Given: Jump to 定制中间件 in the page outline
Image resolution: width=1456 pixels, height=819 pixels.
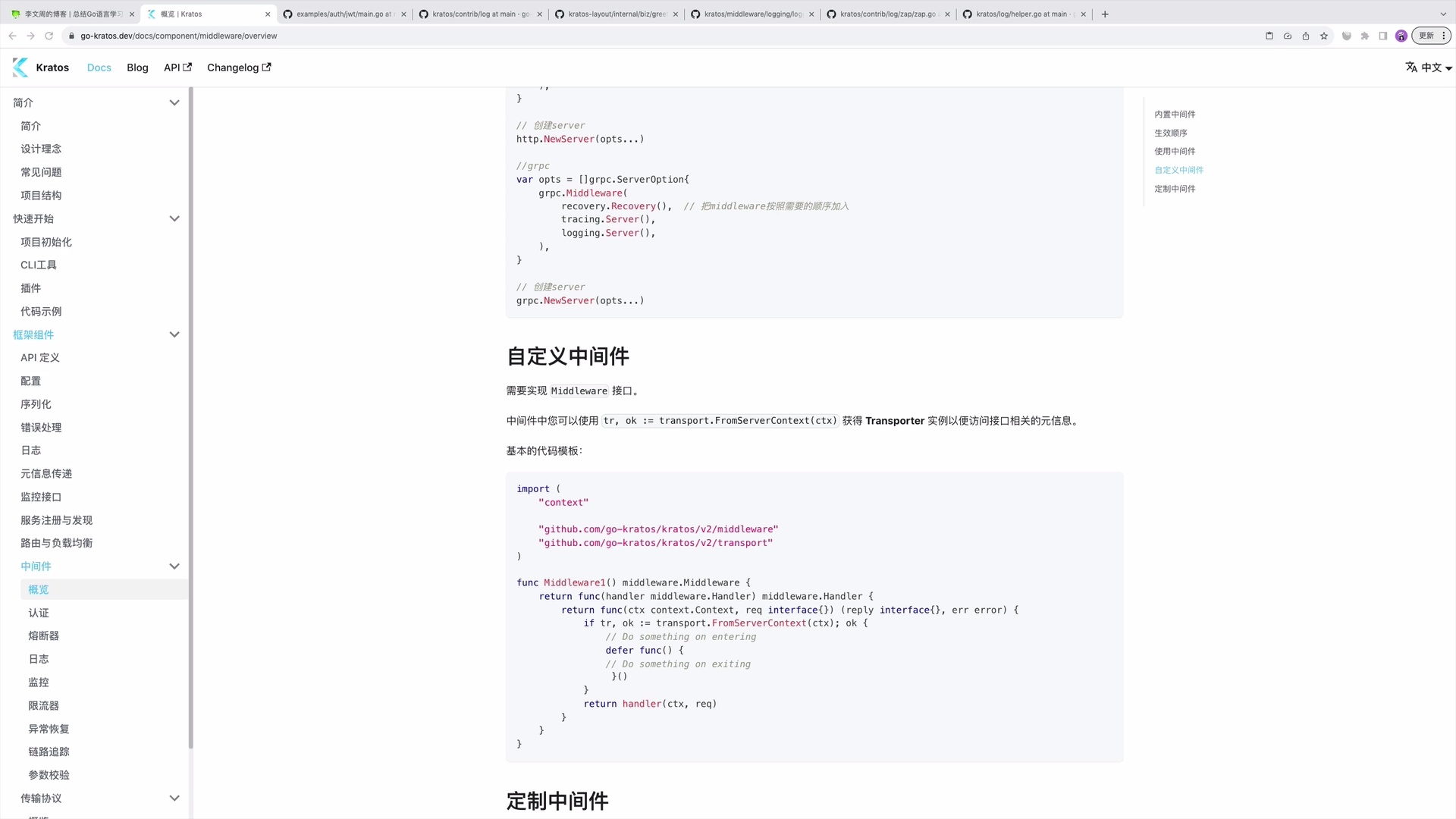Looking at the screenshot, I should (x=1175, y=189).
